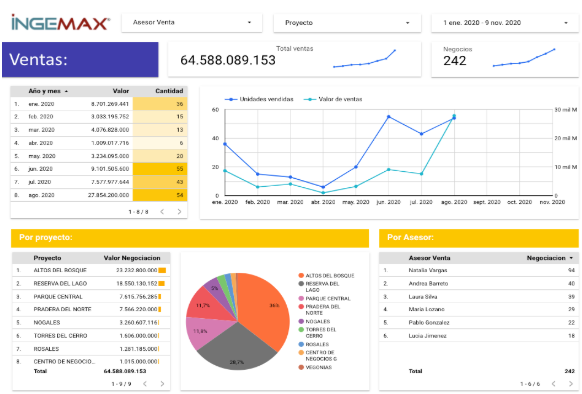Select advisor Andrea Barreto row

tap(479, 284)
